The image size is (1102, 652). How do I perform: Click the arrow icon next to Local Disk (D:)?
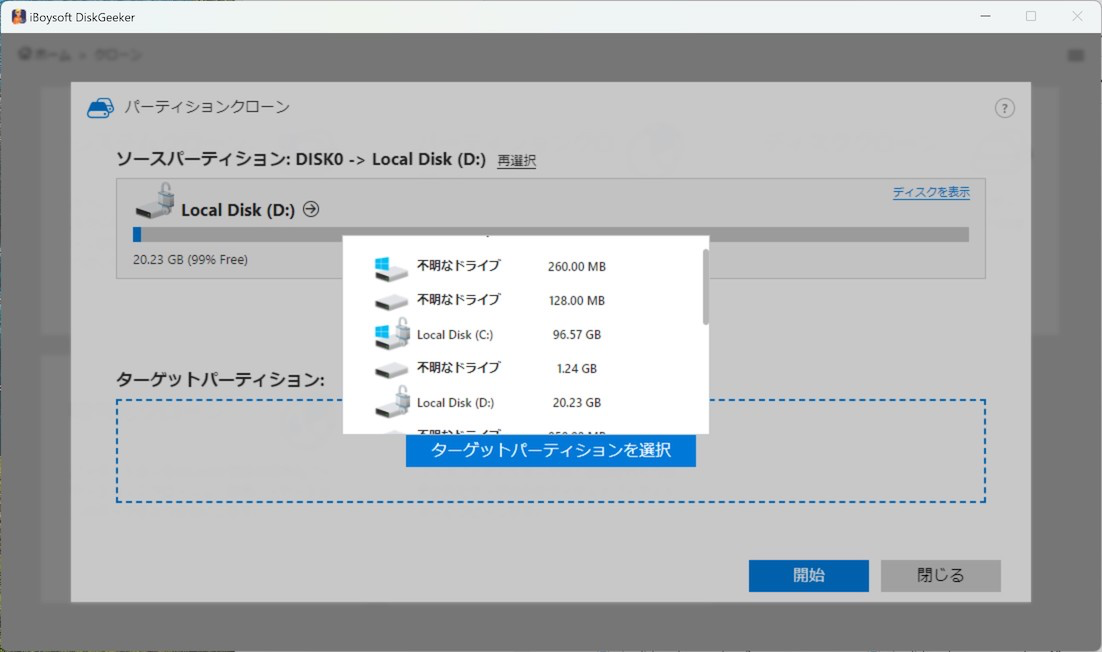(x=311, y=209)
